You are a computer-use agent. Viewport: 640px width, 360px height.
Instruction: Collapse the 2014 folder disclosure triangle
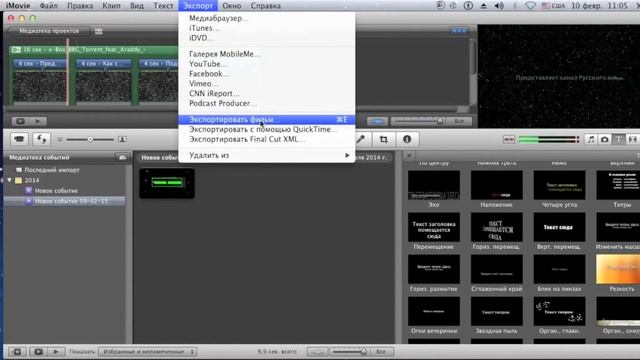9,180
